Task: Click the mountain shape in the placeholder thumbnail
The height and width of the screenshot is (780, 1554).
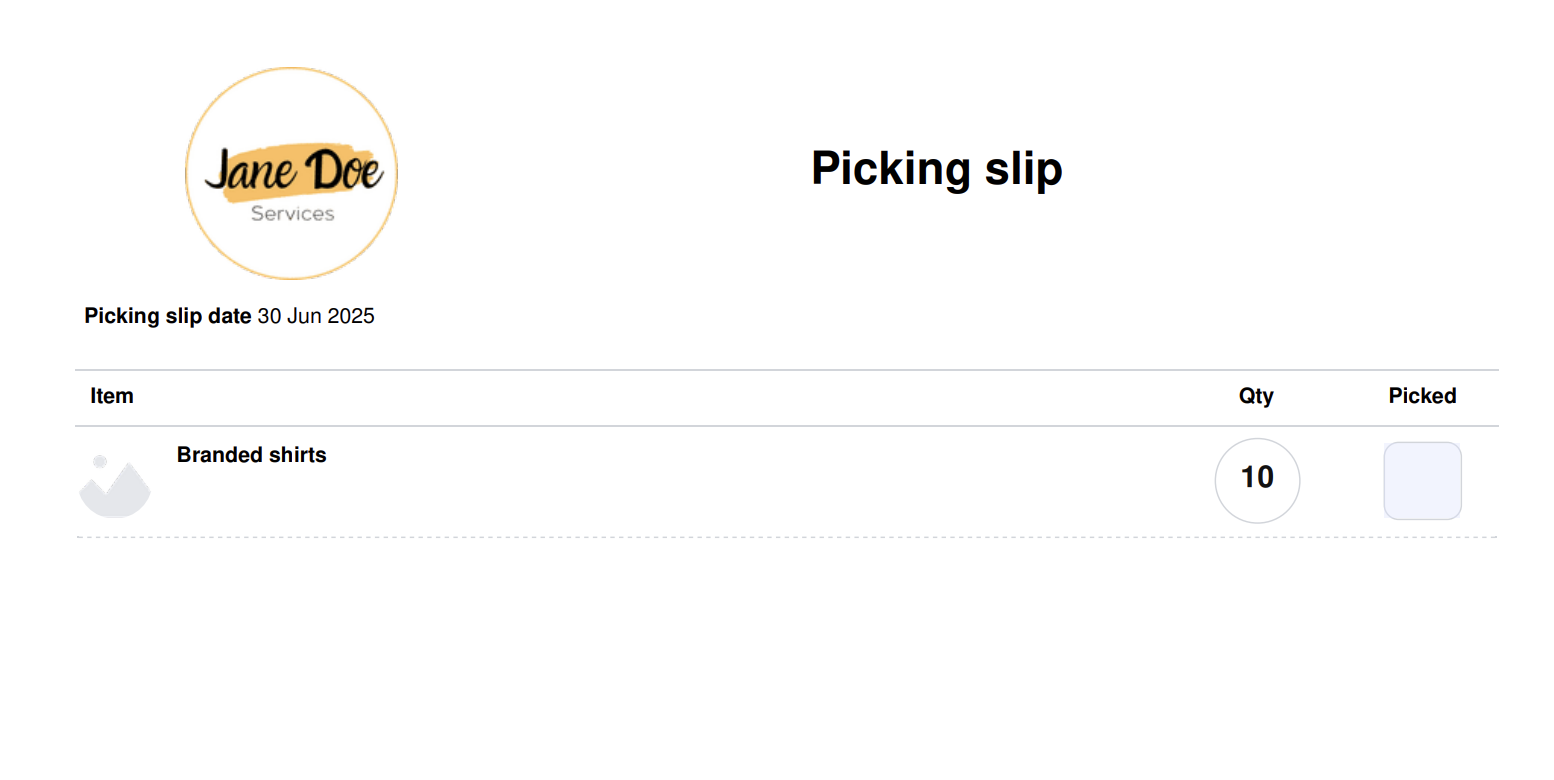Action: 115,493
